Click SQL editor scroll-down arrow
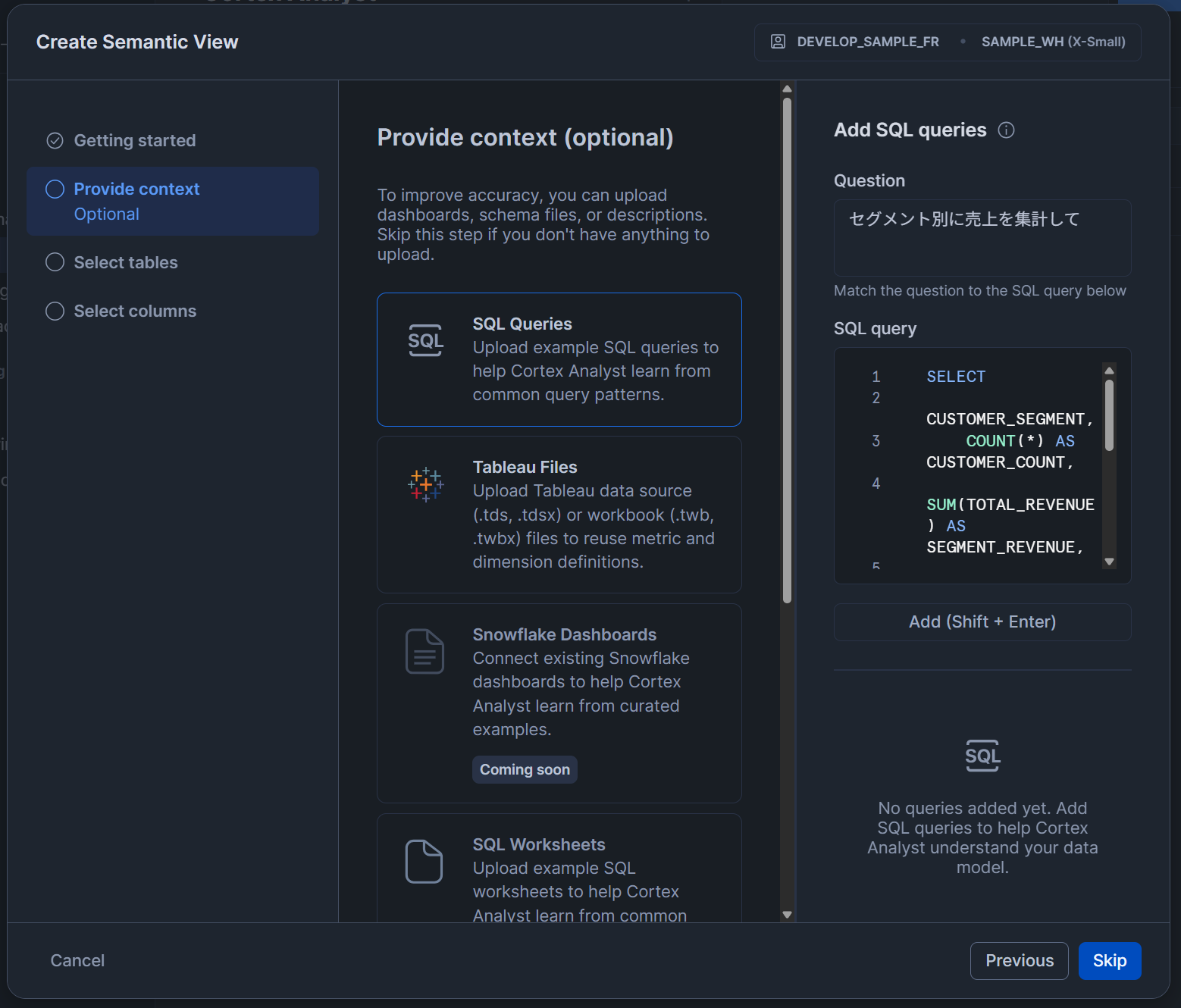 click(x=1109, y=562)
